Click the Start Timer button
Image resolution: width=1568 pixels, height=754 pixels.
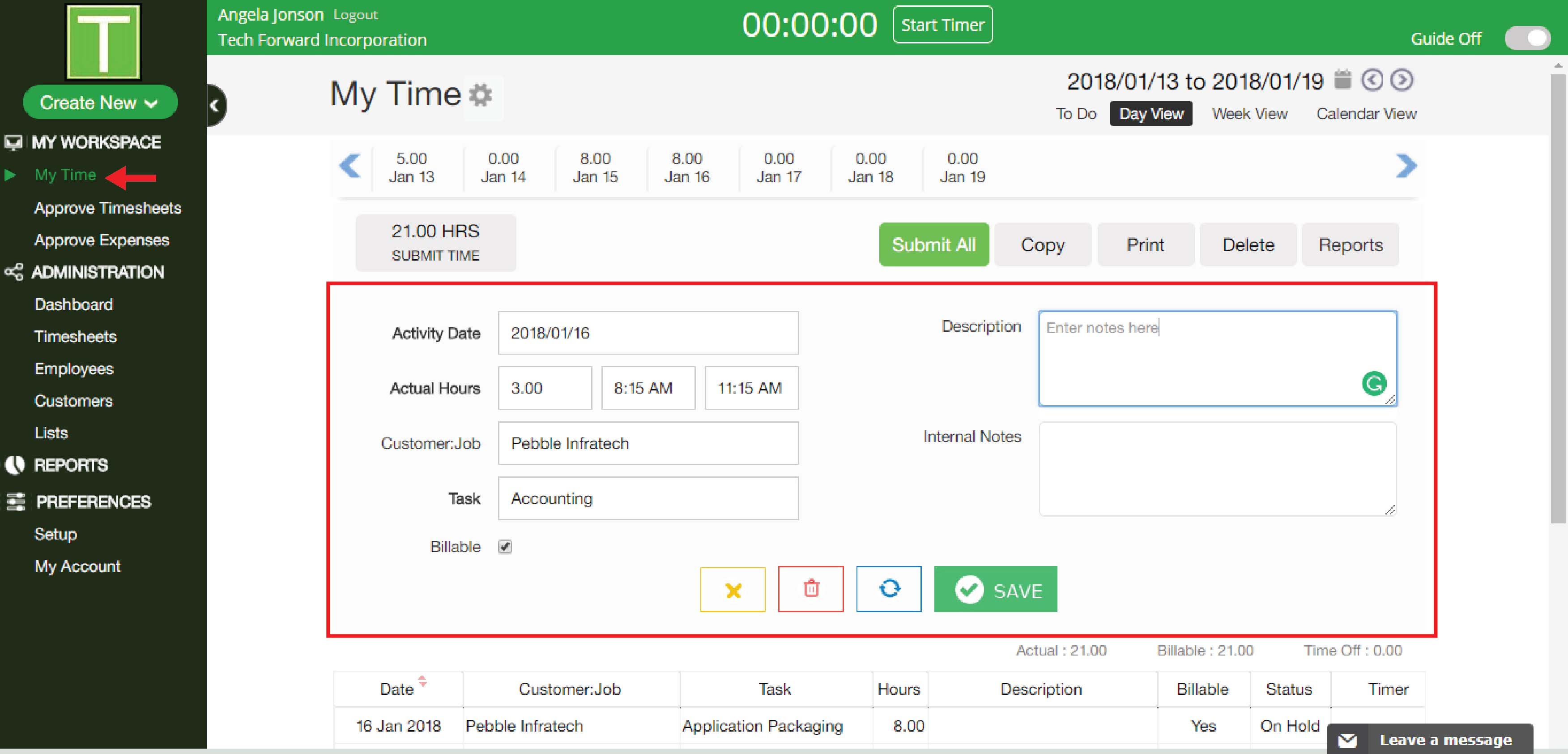[x=942, y=25]
